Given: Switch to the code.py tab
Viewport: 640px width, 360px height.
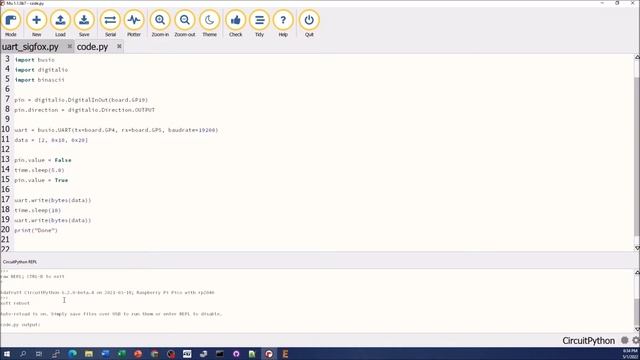Looking at the screenshot, I should pyautogui.click(x=92, y=47).
